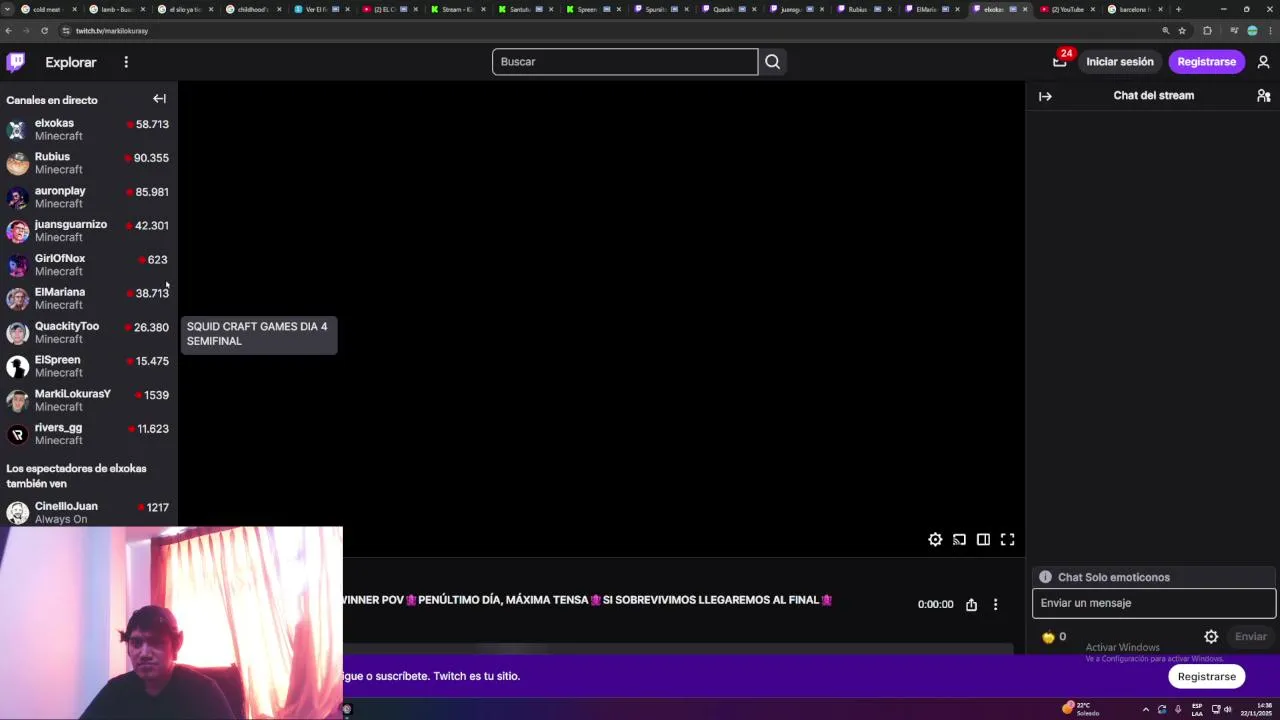The width and height of the screenshot is (1280, 720).
Task: Select juansguarnizo channel from live list
Action: pos(88,231)
